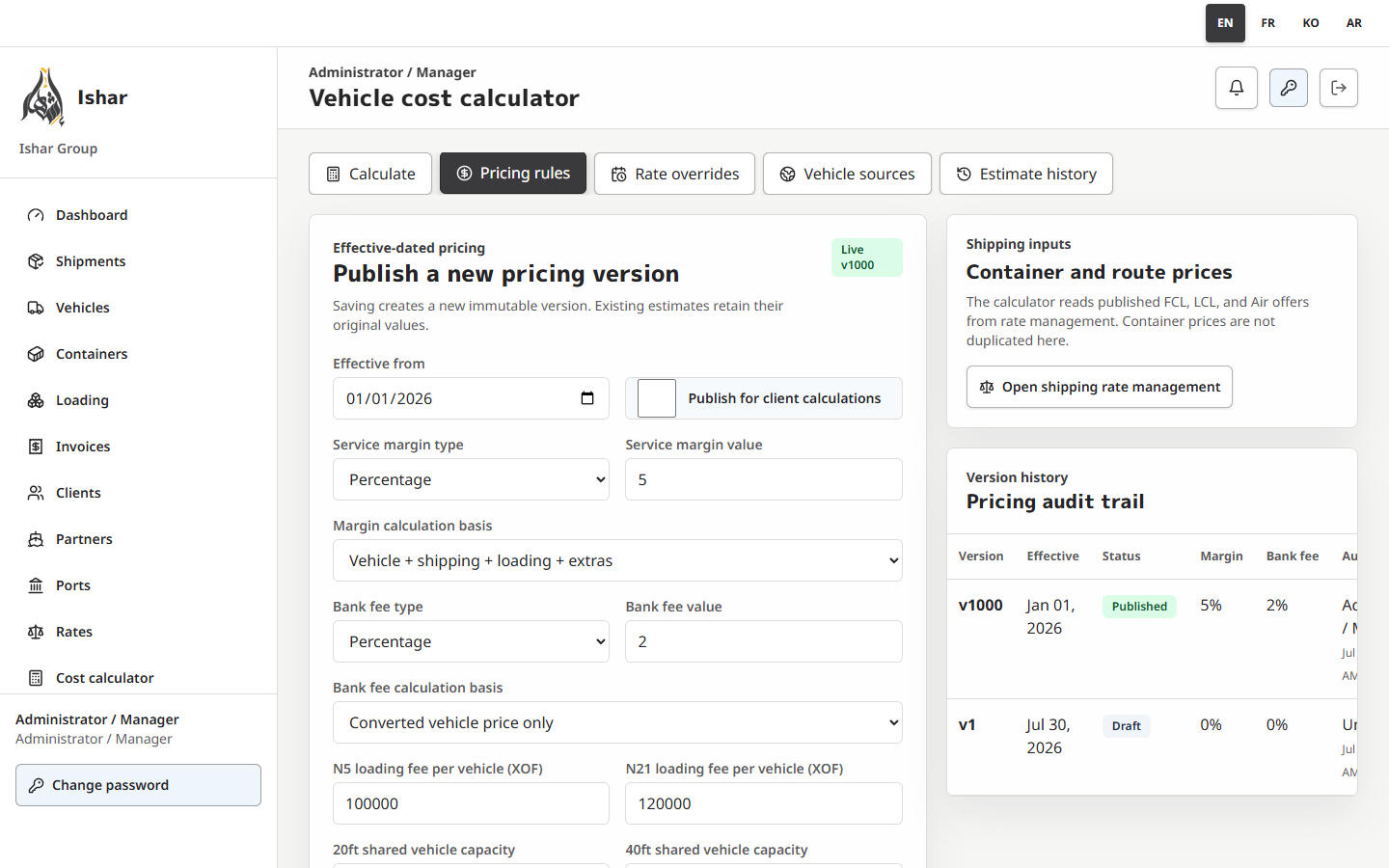Select the Pricing rules tab
The height and width of the screenshot is (868, 1389).
coord(513,174)
